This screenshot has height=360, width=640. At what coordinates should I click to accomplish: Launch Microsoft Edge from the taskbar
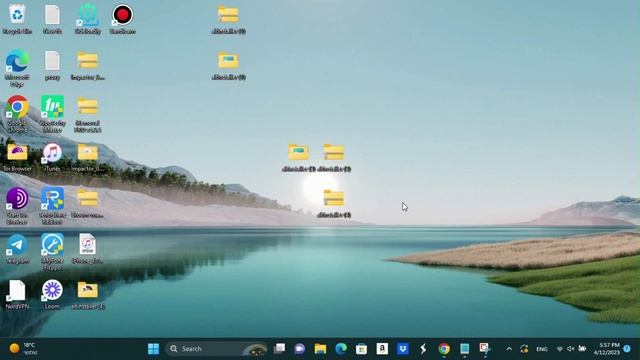pyautogui.click(x=341, y=349)
